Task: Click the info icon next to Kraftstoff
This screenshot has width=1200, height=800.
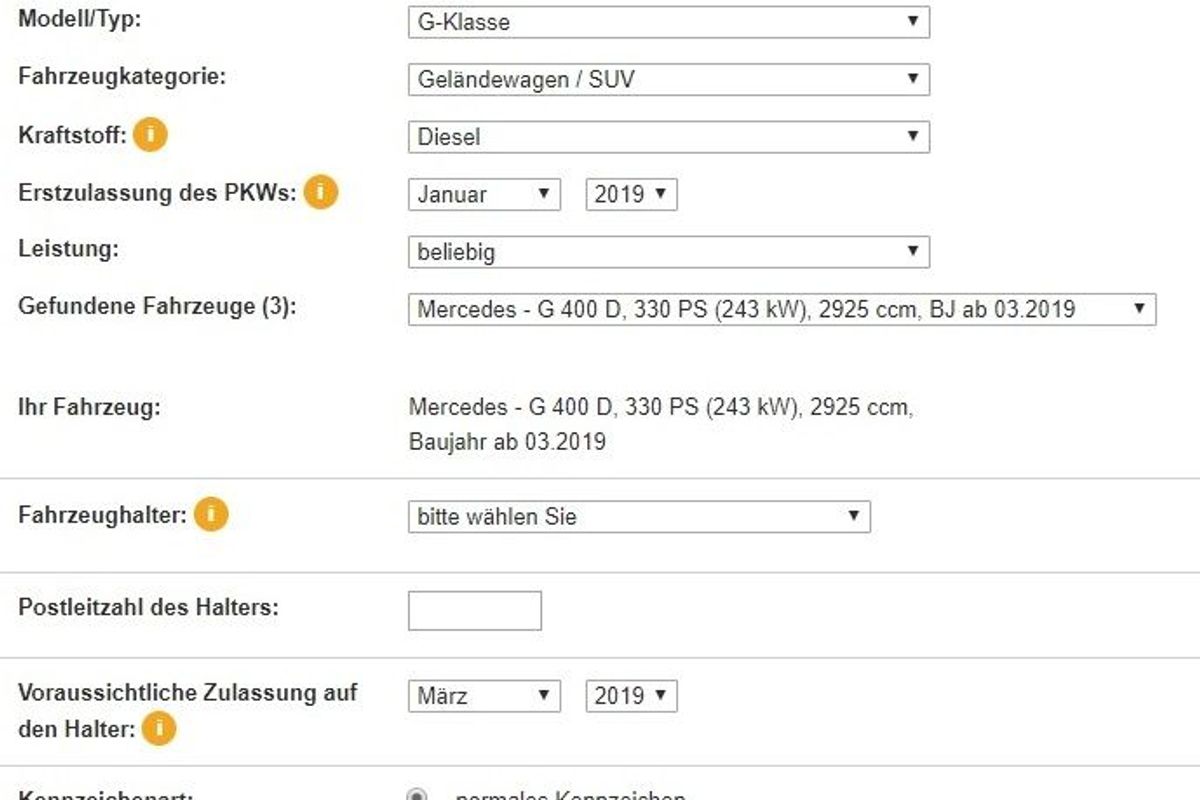Action: [x=150, y=134]
